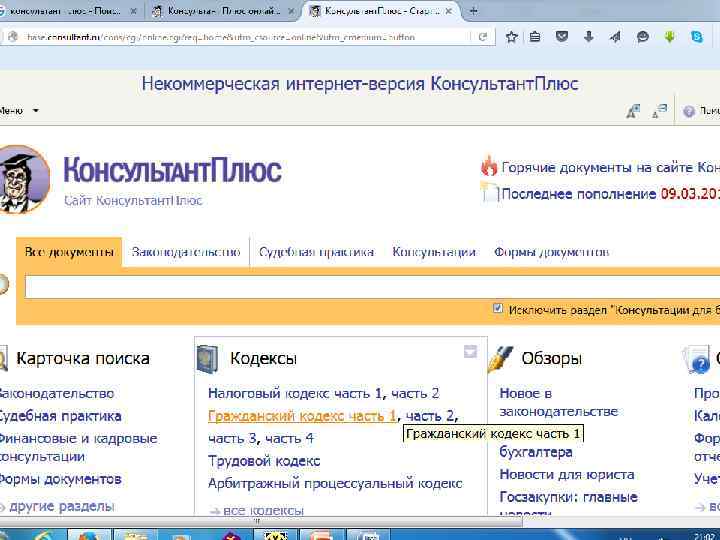Click the bookmark star icon in toolbar

click(x=511, y=37)
